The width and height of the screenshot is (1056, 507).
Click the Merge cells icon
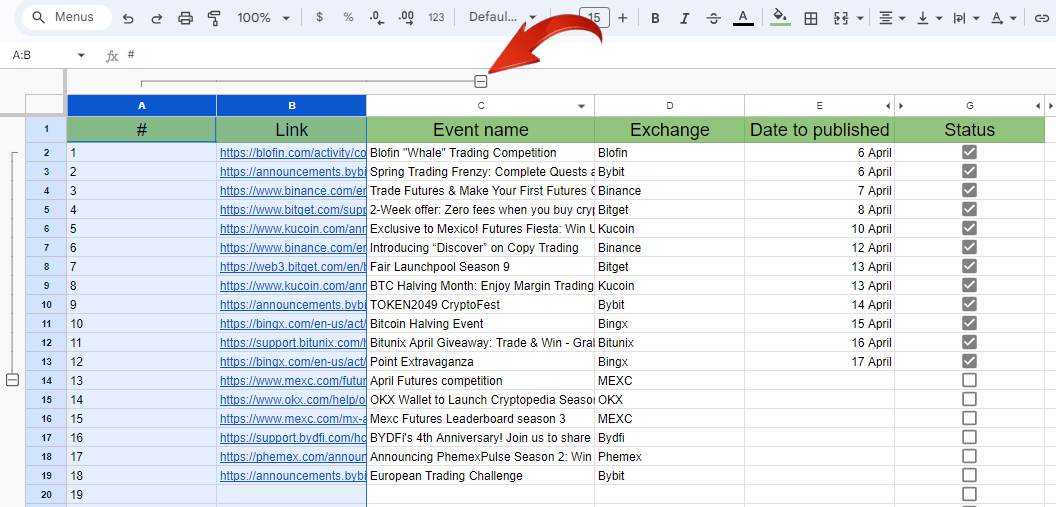[840, 18]
